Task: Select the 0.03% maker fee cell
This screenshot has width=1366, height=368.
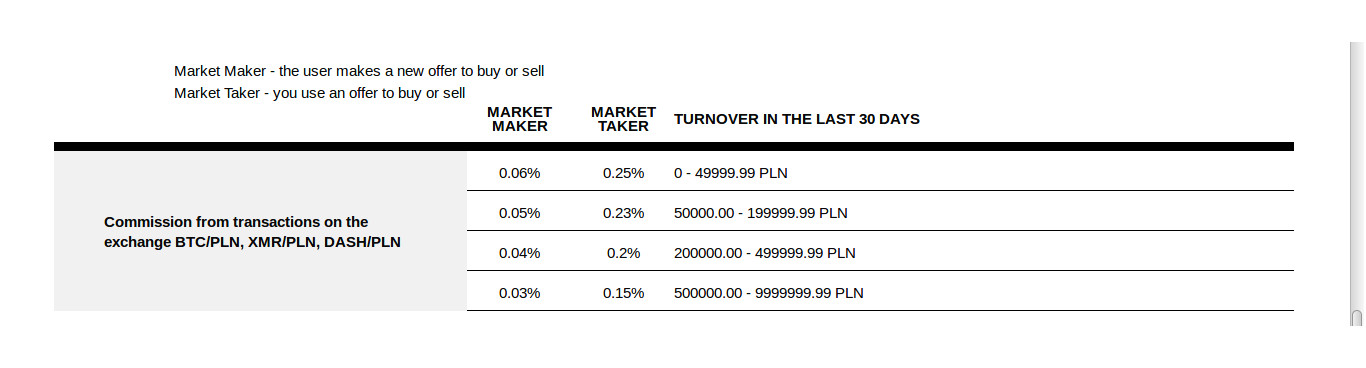Action: click(x=519, y=293)
